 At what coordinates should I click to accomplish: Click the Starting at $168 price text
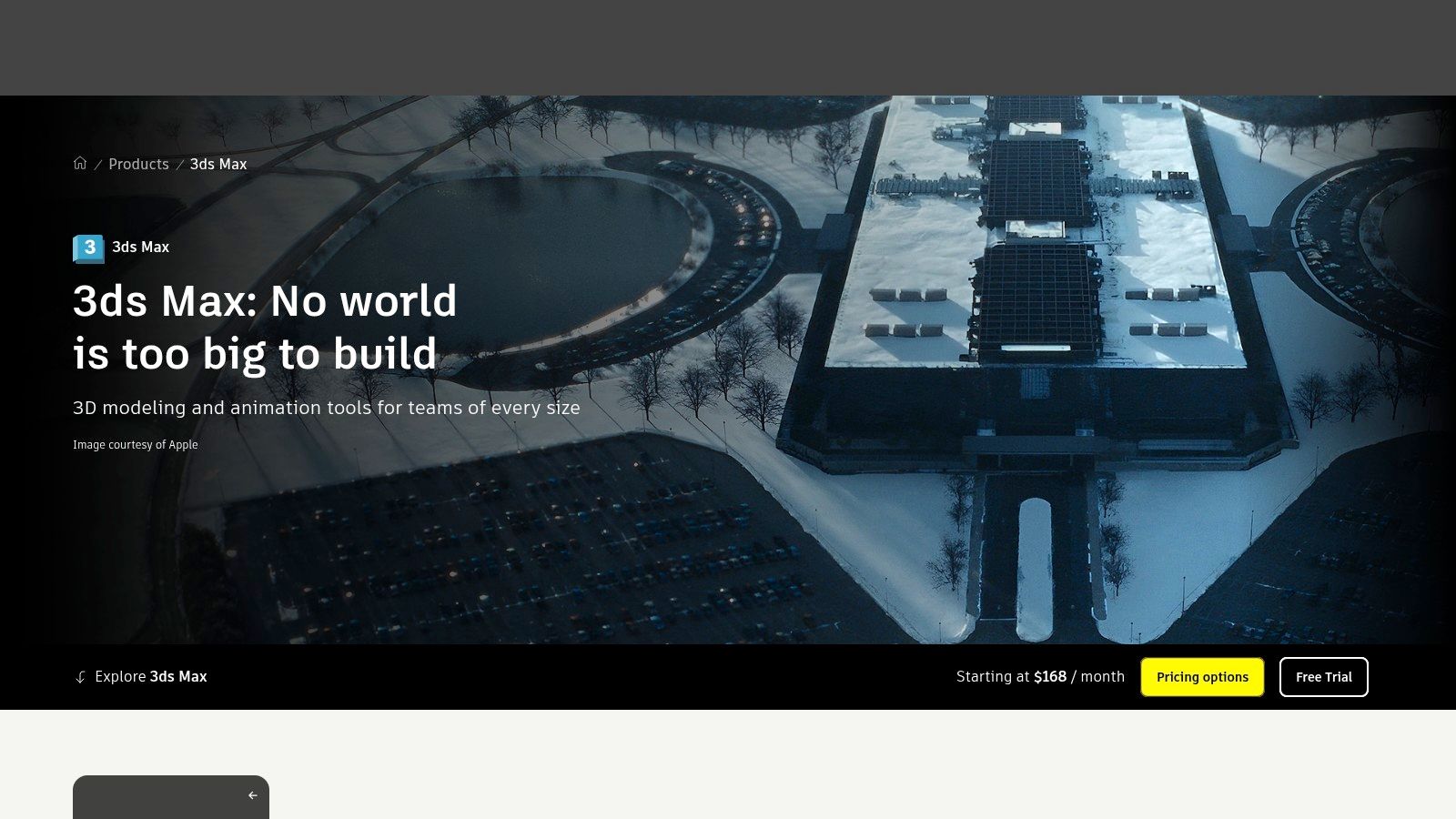[x=1040, y=677]
